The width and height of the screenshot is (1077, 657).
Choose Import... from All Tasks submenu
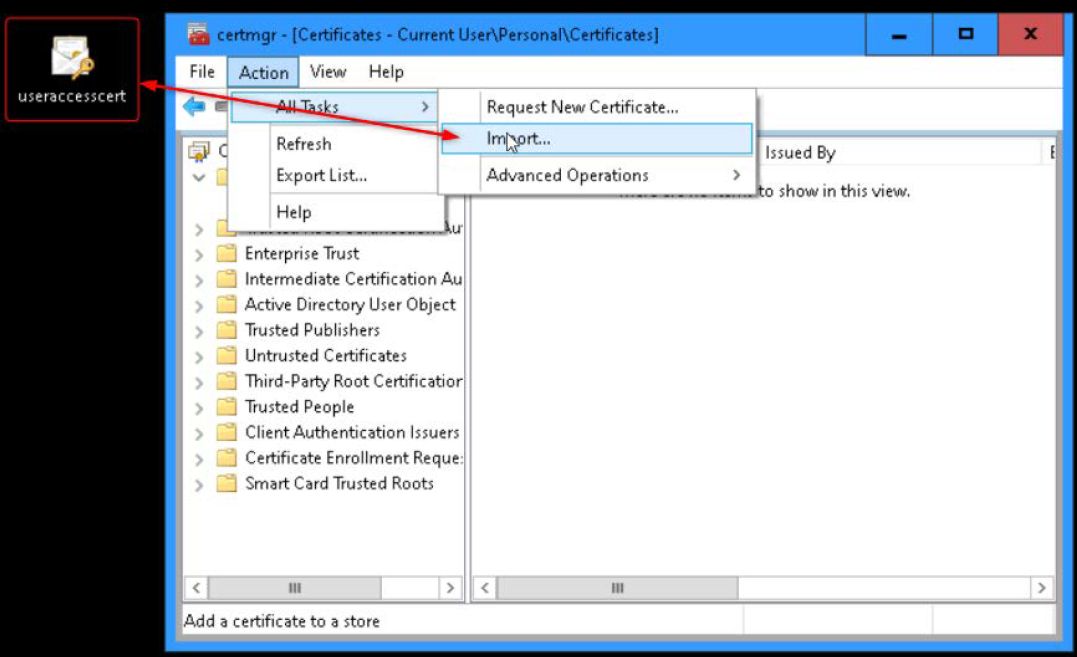tap(596, 139)
